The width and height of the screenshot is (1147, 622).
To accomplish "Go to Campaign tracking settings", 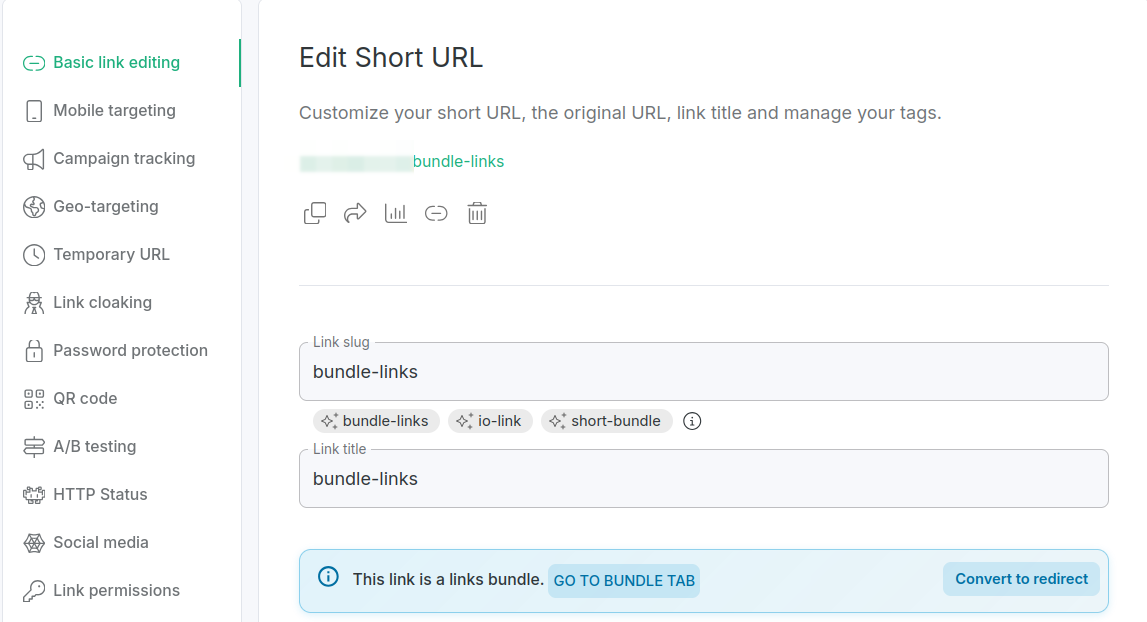I will pyautogui.click(x=124, y=159).
